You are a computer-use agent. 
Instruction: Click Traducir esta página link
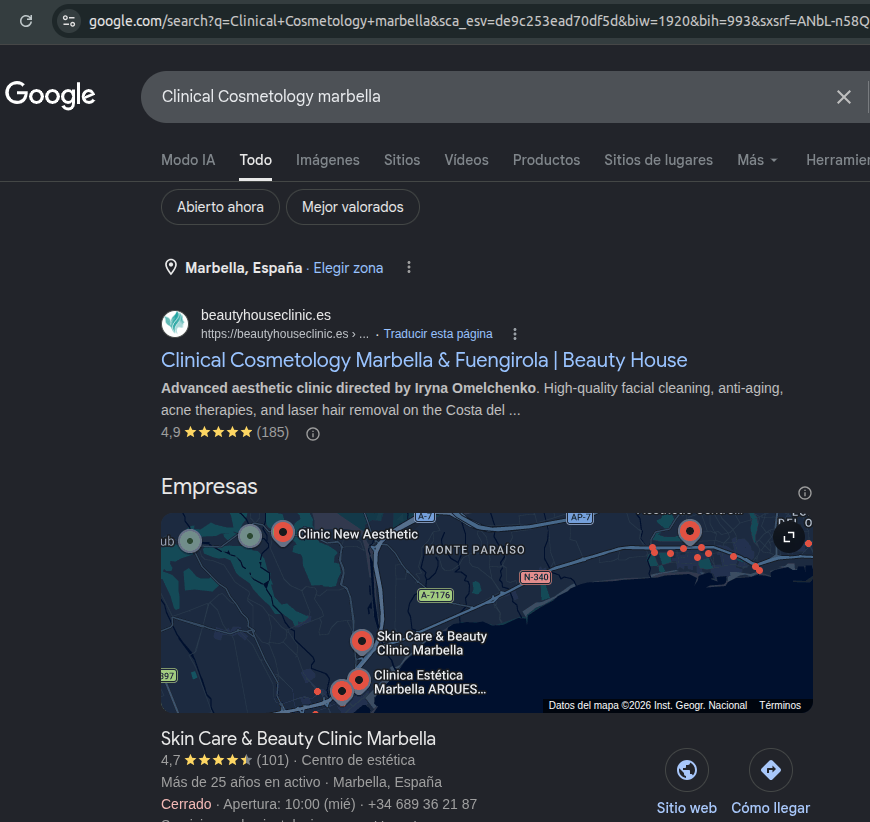(x=438, y=334)
